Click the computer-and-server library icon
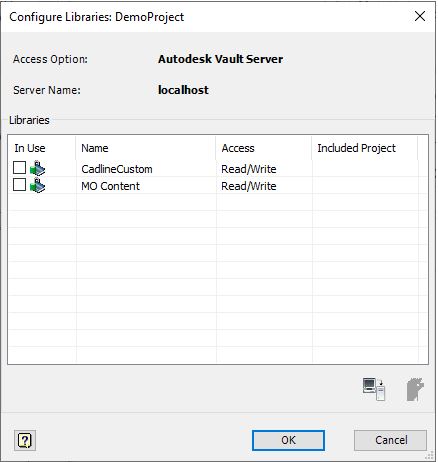Screen dimensions: 438x462 374,389
